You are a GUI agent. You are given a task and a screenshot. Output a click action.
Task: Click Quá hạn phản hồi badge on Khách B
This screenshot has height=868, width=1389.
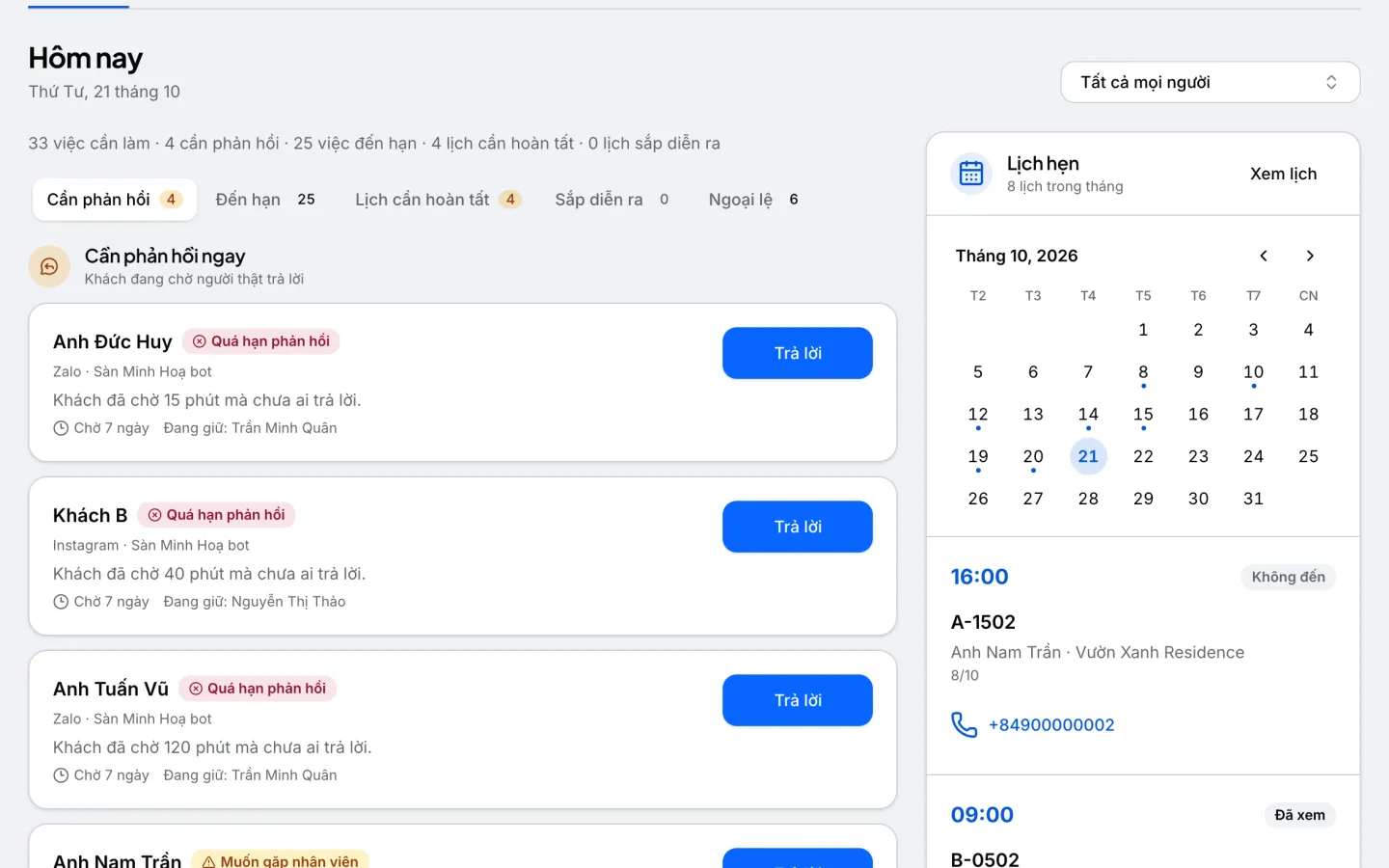pos(216,515)
